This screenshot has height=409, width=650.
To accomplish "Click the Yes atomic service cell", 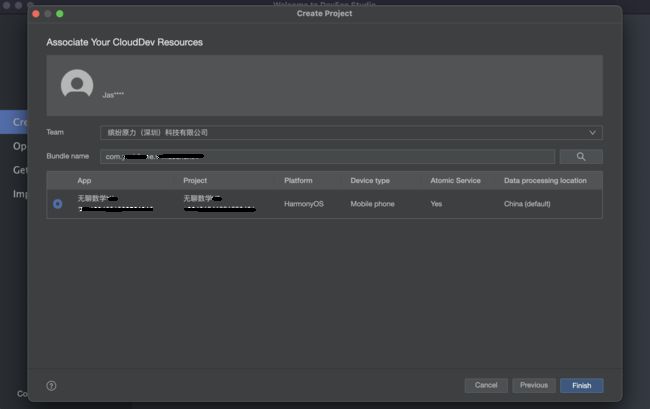I will pyautogui.click(x=436, y=204).
